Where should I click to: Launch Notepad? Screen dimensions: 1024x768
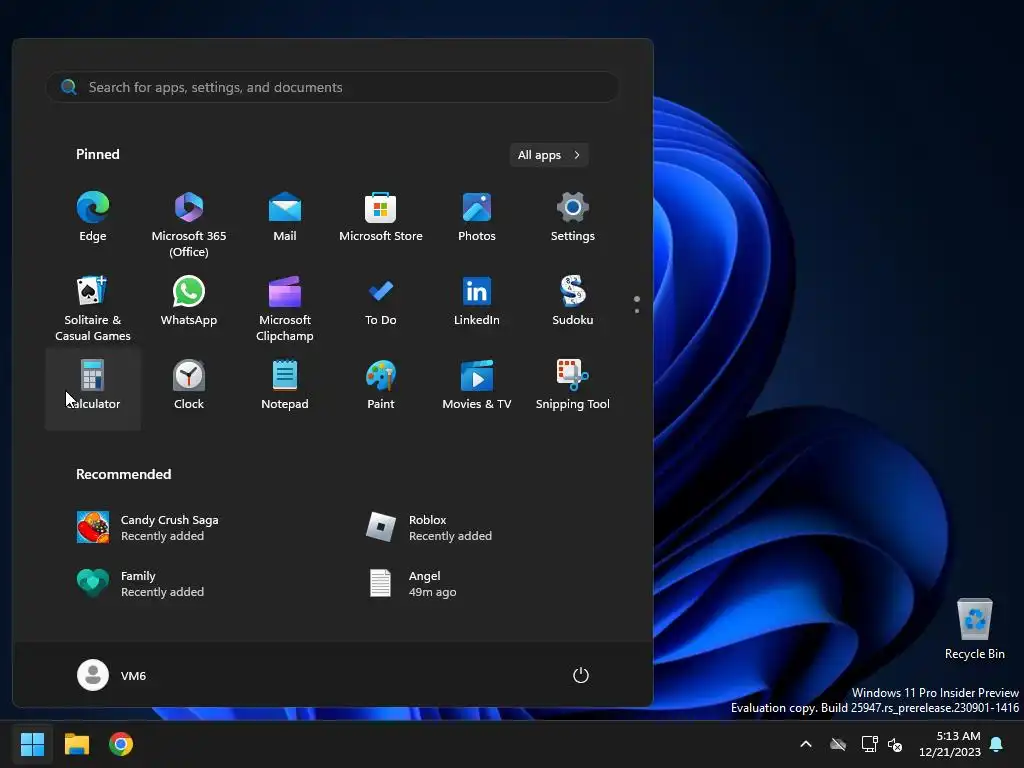point(285,386)
